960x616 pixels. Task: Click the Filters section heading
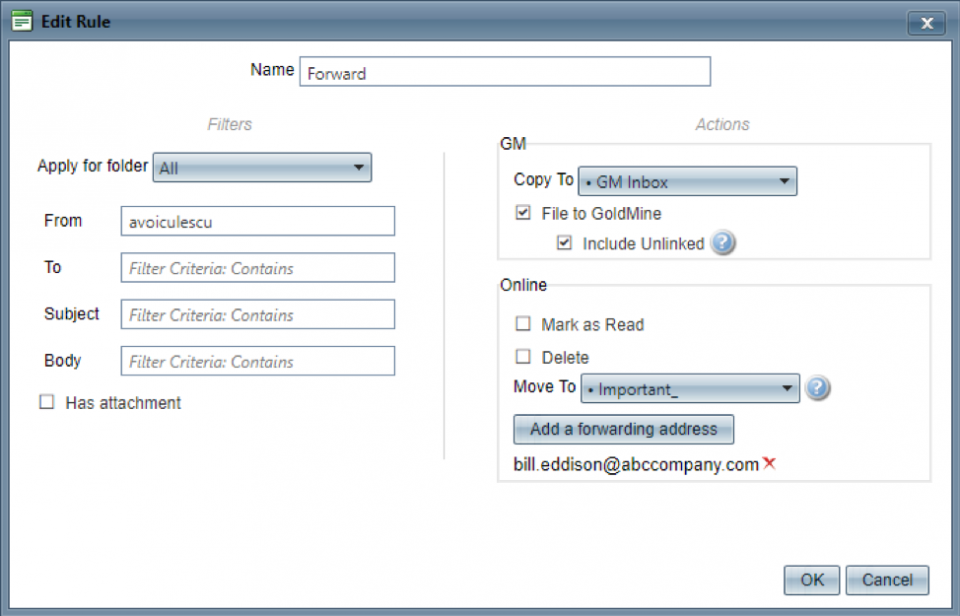[x=230, y=124]
